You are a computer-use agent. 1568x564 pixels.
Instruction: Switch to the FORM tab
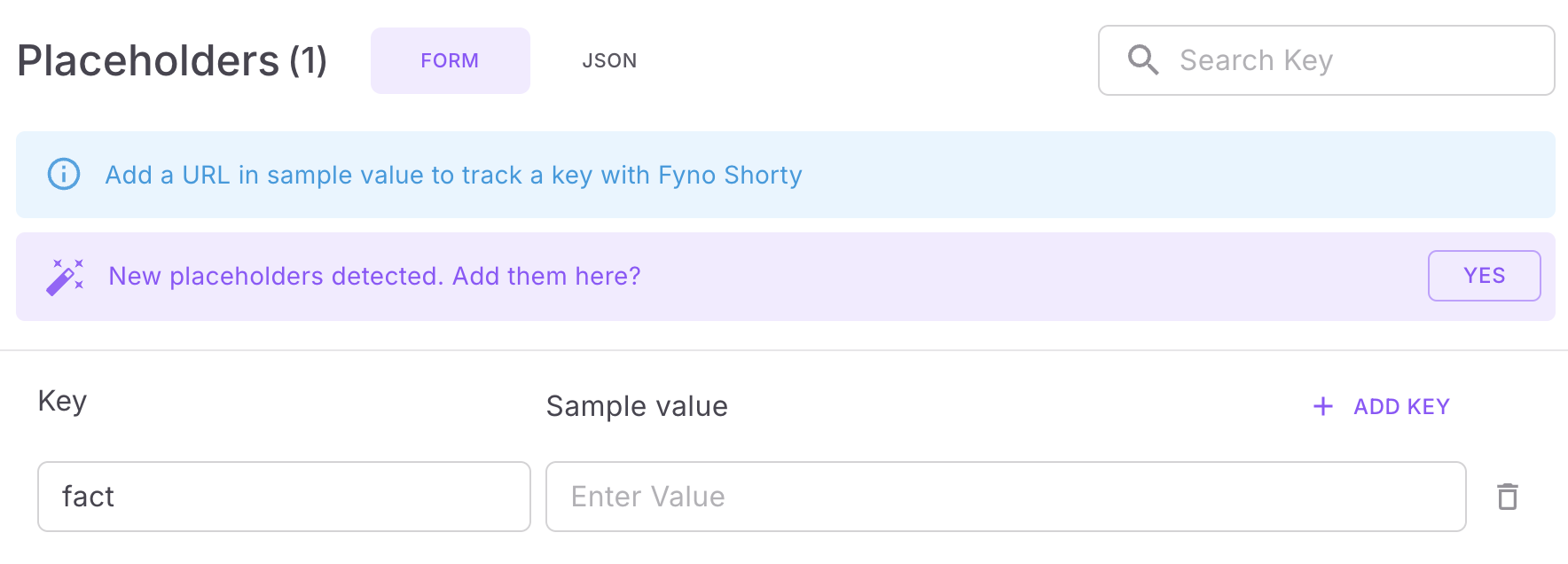(450, 60)
